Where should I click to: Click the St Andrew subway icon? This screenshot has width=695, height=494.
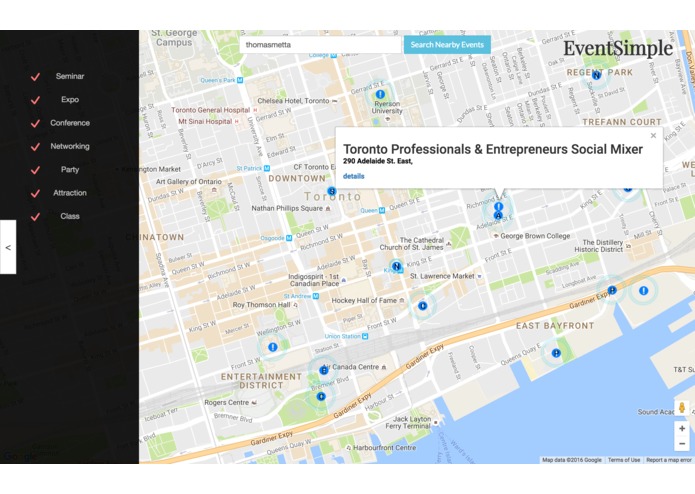click(315, 296)
